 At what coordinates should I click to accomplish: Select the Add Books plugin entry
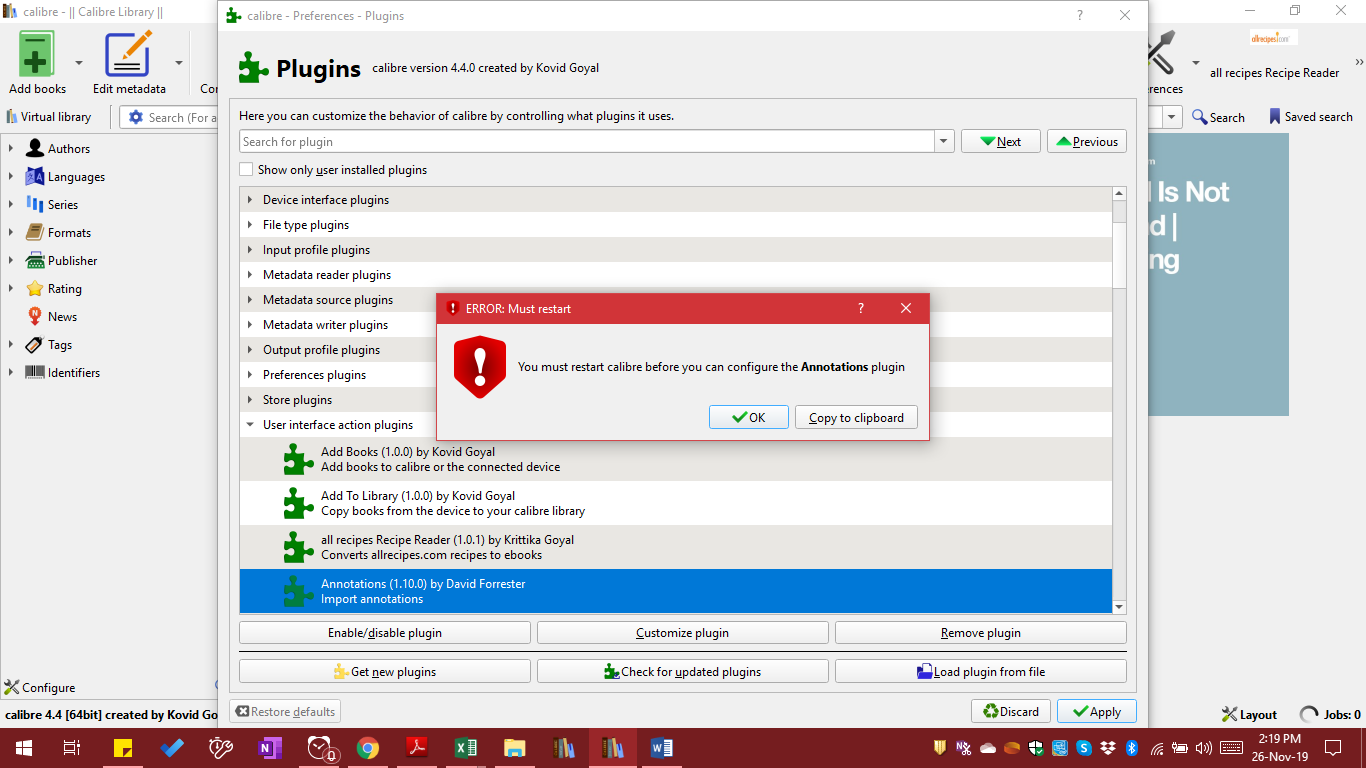676,459
